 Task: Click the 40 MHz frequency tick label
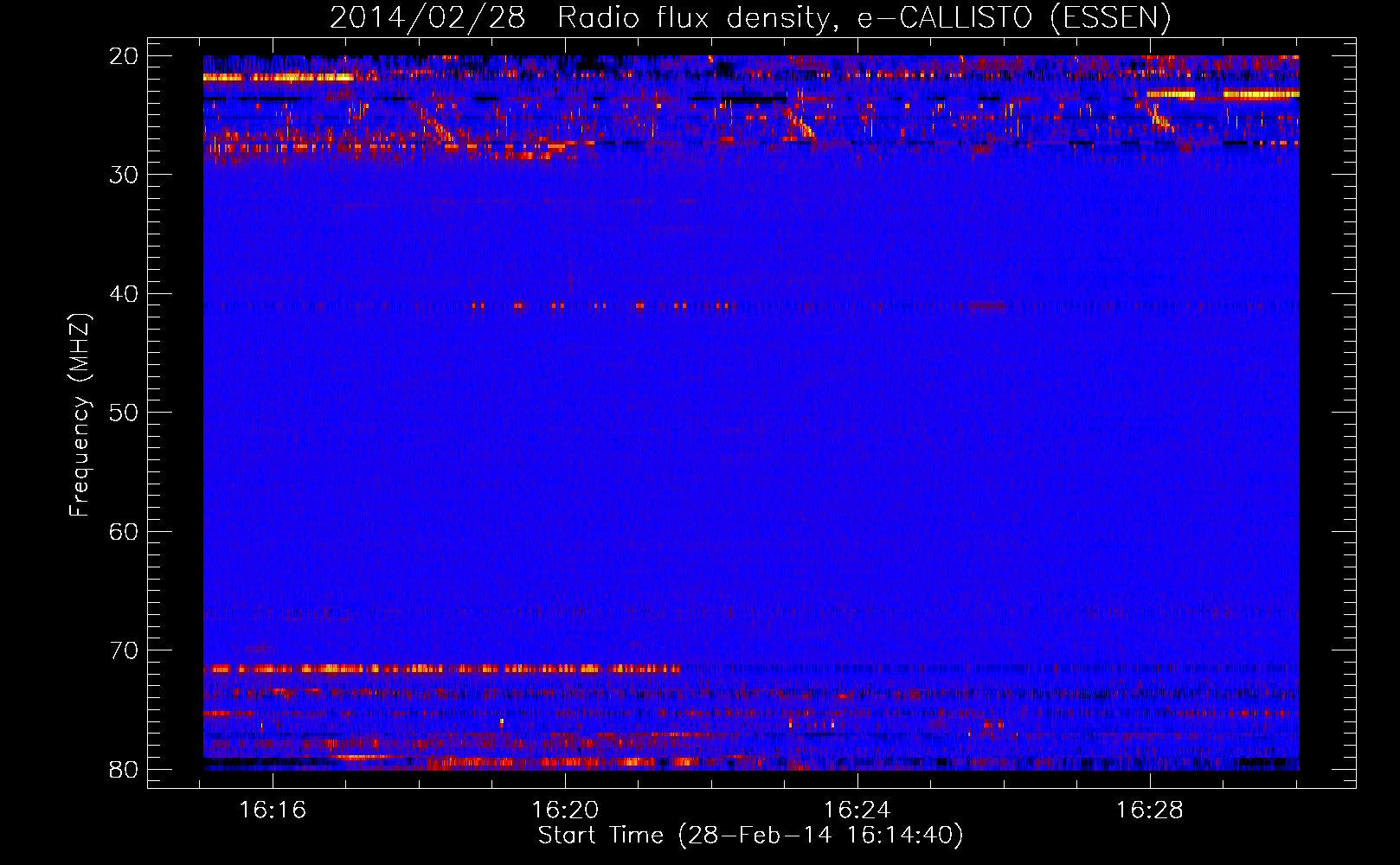[125, 294]
